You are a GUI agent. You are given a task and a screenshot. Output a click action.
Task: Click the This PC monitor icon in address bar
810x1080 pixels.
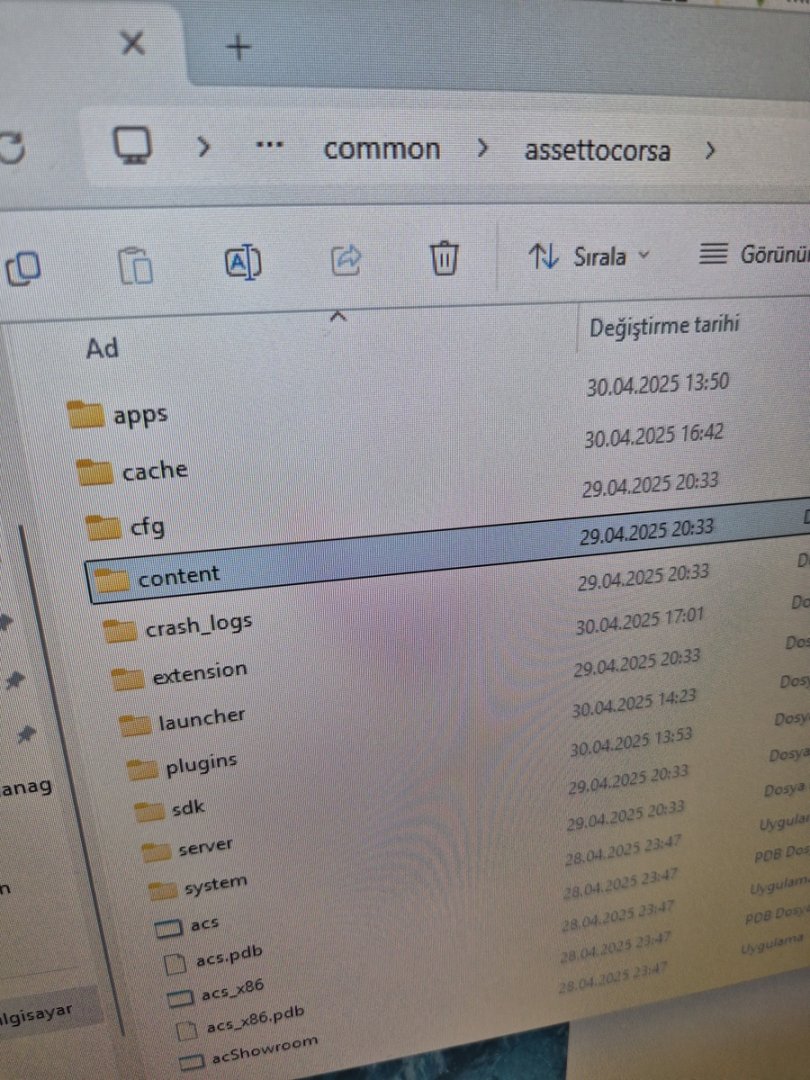click(132, 145)
